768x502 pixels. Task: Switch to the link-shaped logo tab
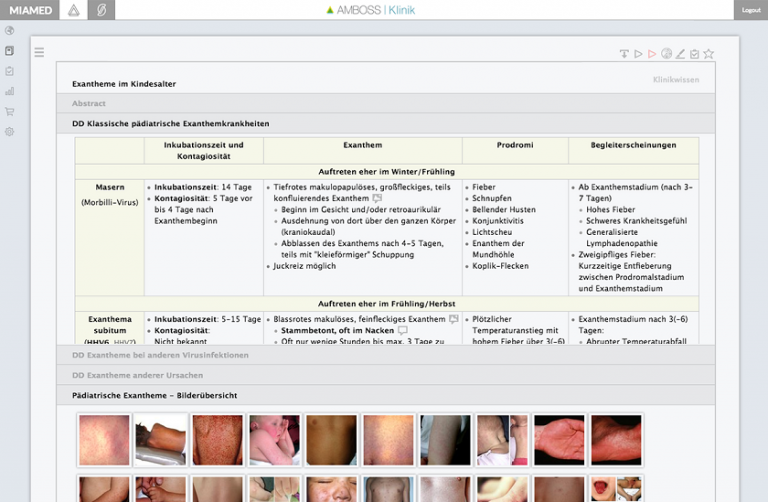[x=101, y=10]
